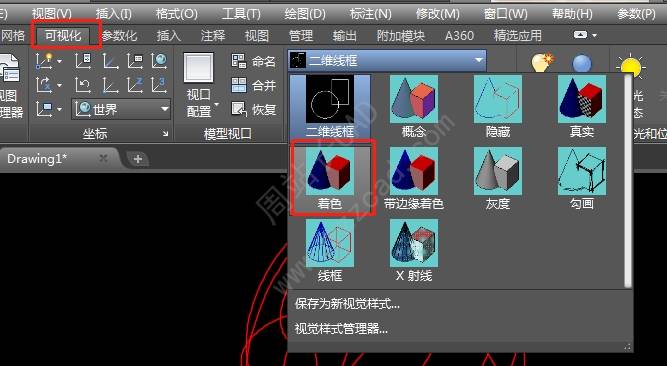Choose the 灰度 shades of gray style

tap(498, 179)
